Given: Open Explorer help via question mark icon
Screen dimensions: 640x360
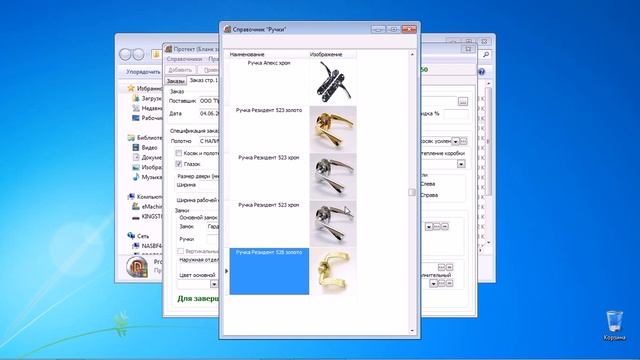Looking at the screenshot, I should 482,71.
